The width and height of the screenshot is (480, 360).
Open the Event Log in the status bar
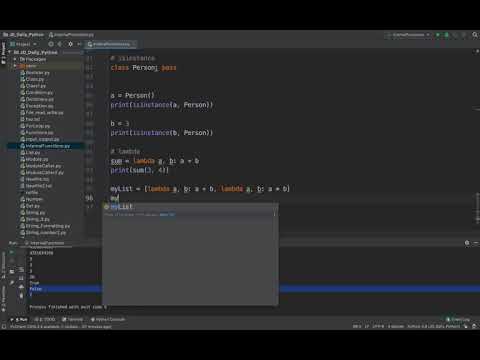coord(458,319)
